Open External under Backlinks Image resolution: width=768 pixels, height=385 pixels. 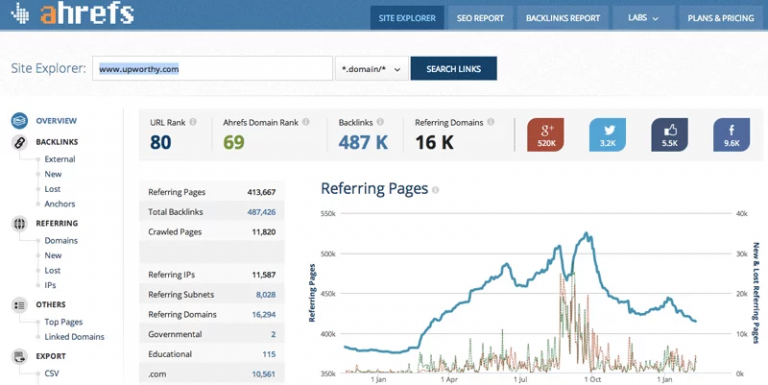(x=60, y=159)
